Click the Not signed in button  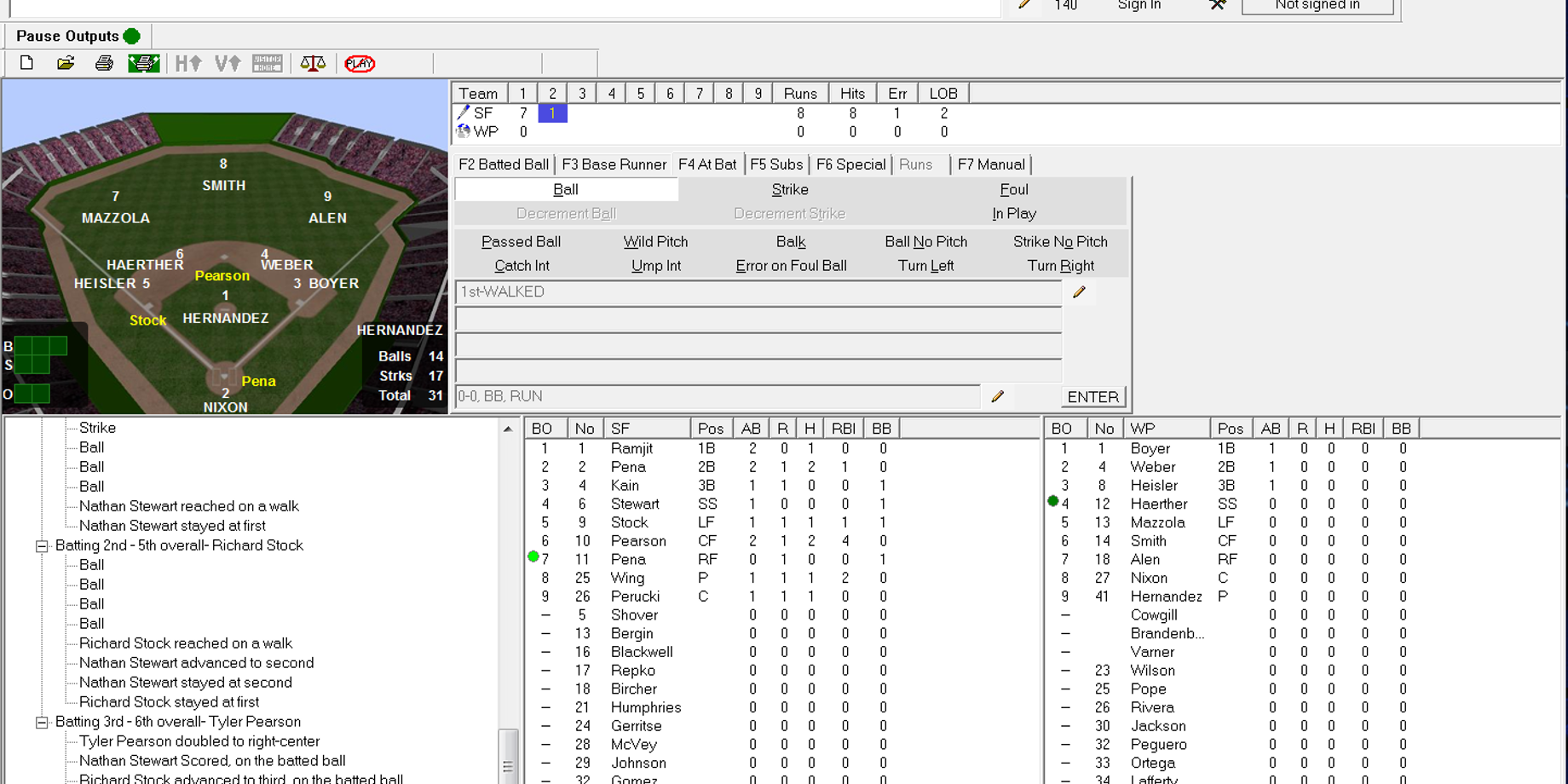tap(1317, 5)
